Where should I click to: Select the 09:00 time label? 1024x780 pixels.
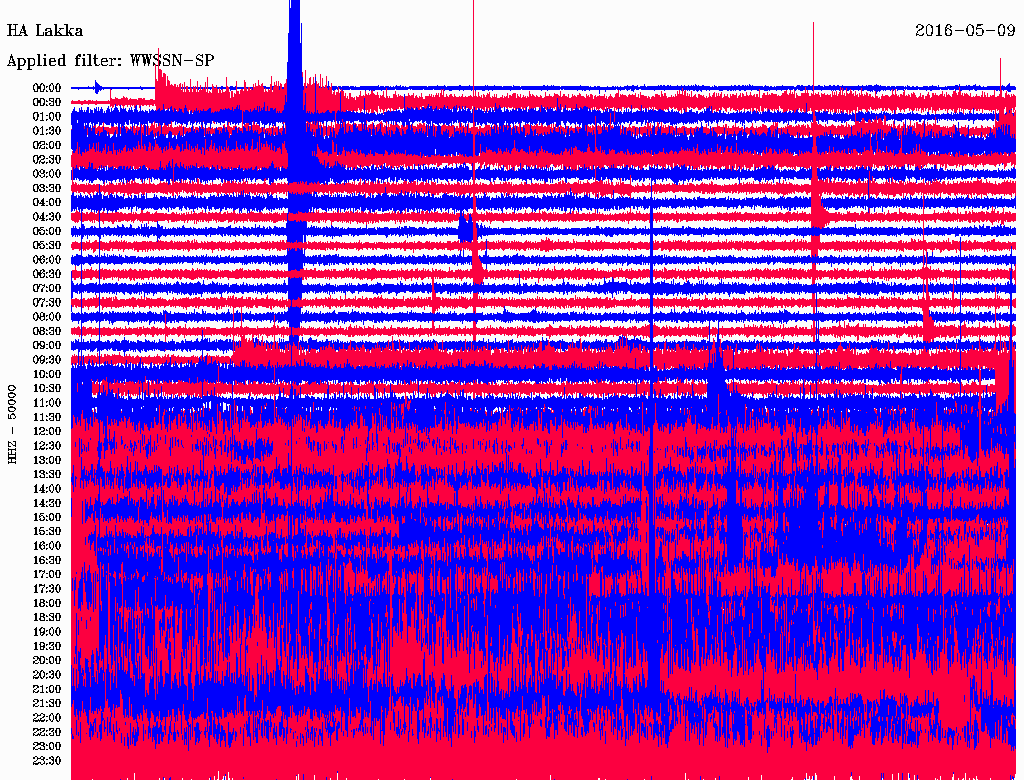click(47, 346)
